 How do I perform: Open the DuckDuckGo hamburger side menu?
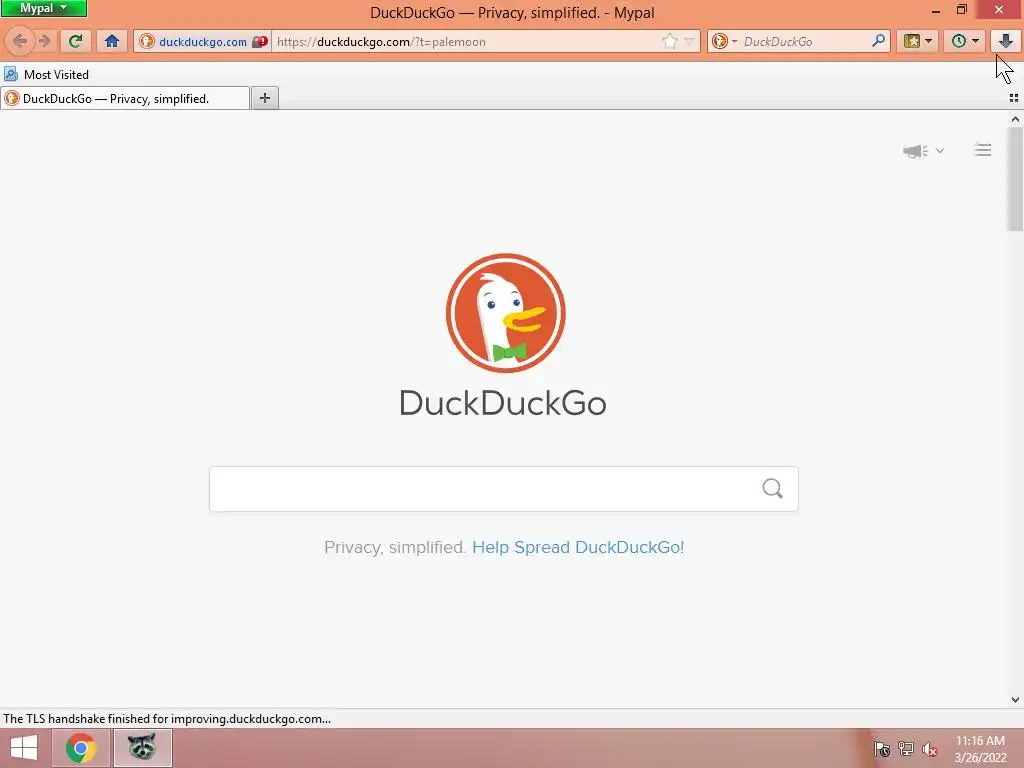[982, 150]
